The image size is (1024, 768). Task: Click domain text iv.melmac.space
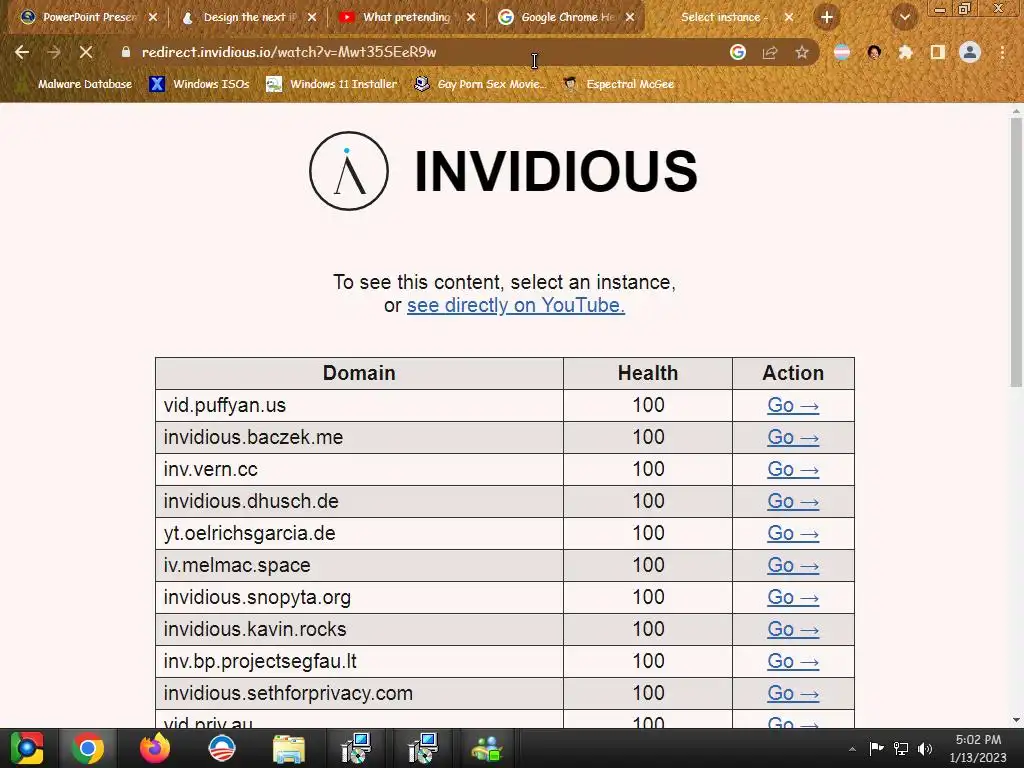click(x=237, y=566)
